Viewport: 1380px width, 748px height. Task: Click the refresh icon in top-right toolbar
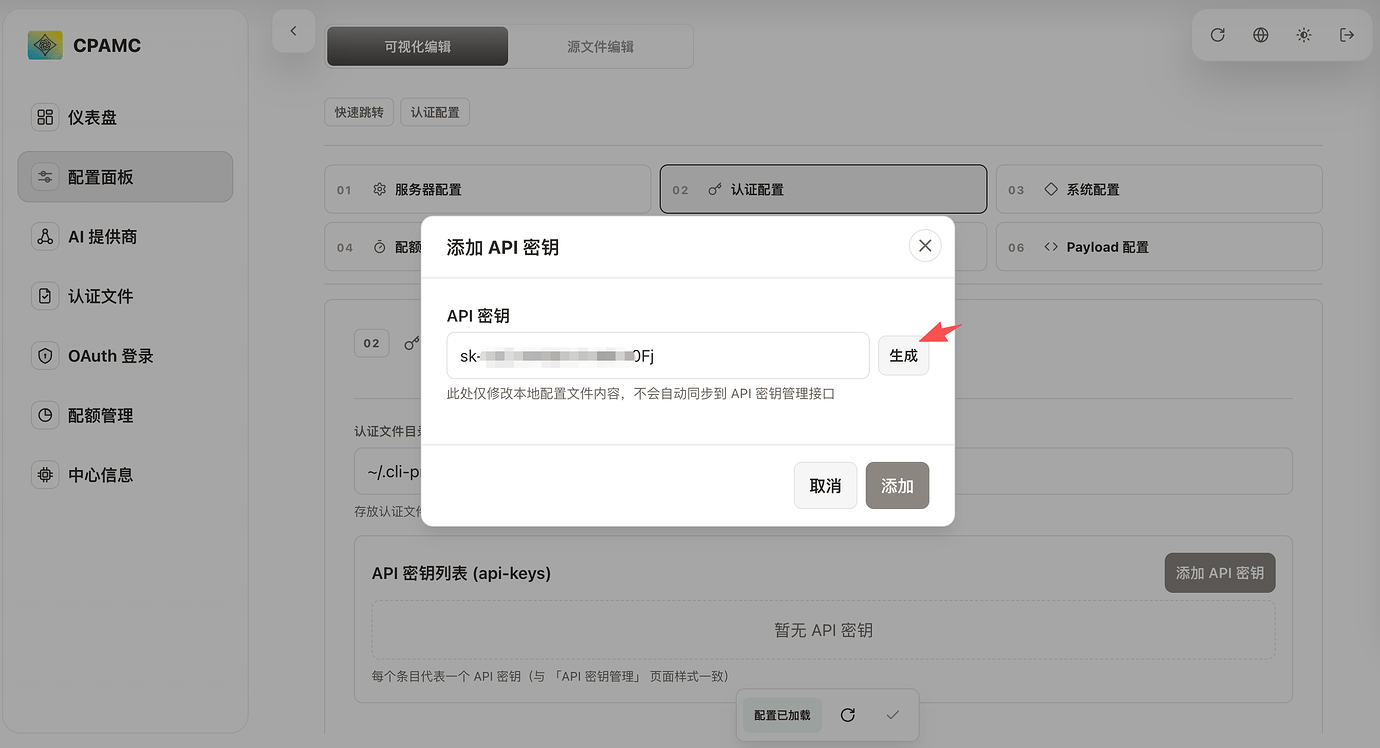[1218, 35]
